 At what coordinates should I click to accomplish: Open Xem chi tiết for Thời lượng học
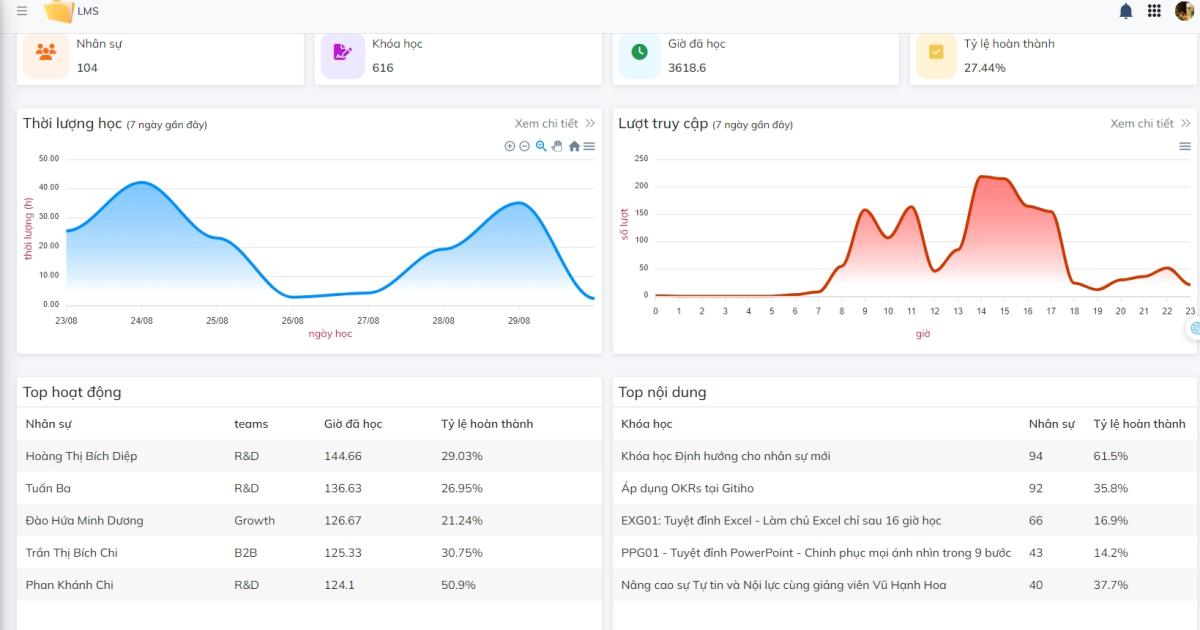point(554,124)
